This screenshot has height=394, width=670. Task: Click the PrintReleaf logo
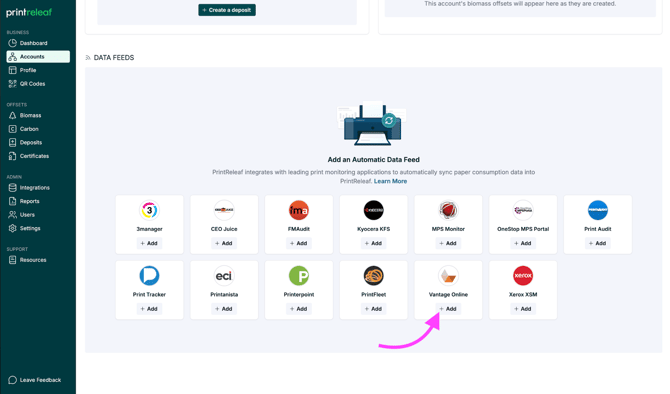[x=29, y=12]
